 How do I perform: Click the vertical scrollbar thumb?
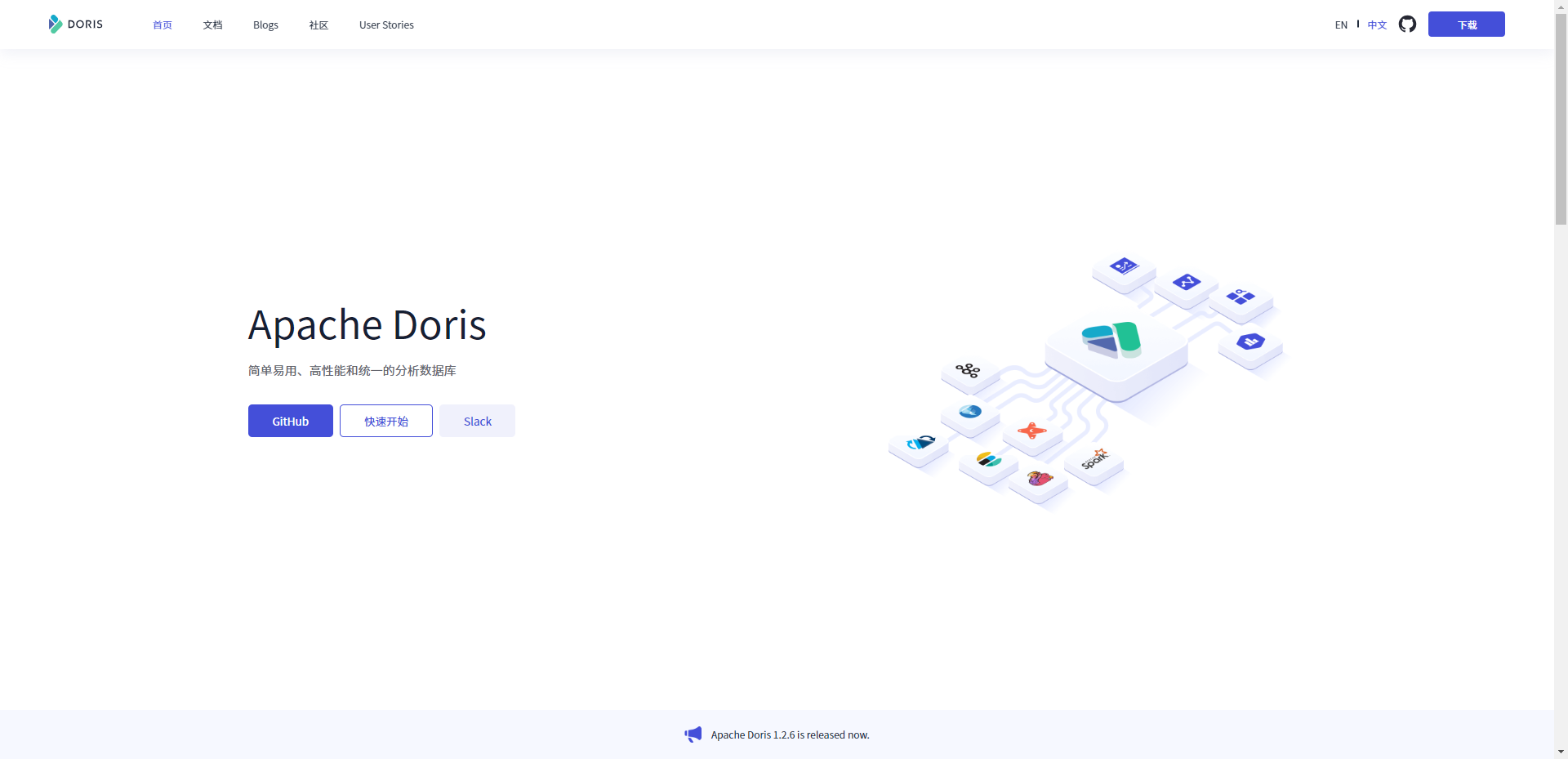pos(1561,118)
